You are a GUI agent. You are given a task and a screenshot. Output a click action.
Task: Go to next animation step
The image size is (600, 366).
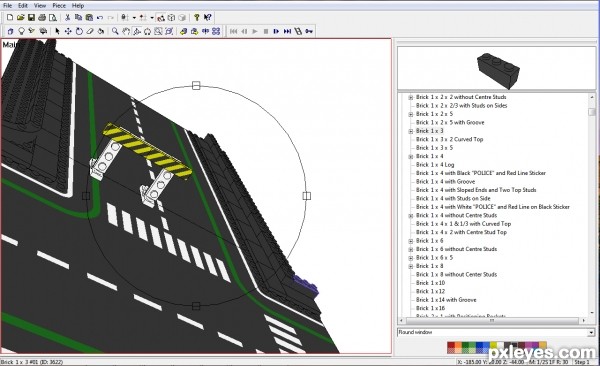(x=276, y=31)
